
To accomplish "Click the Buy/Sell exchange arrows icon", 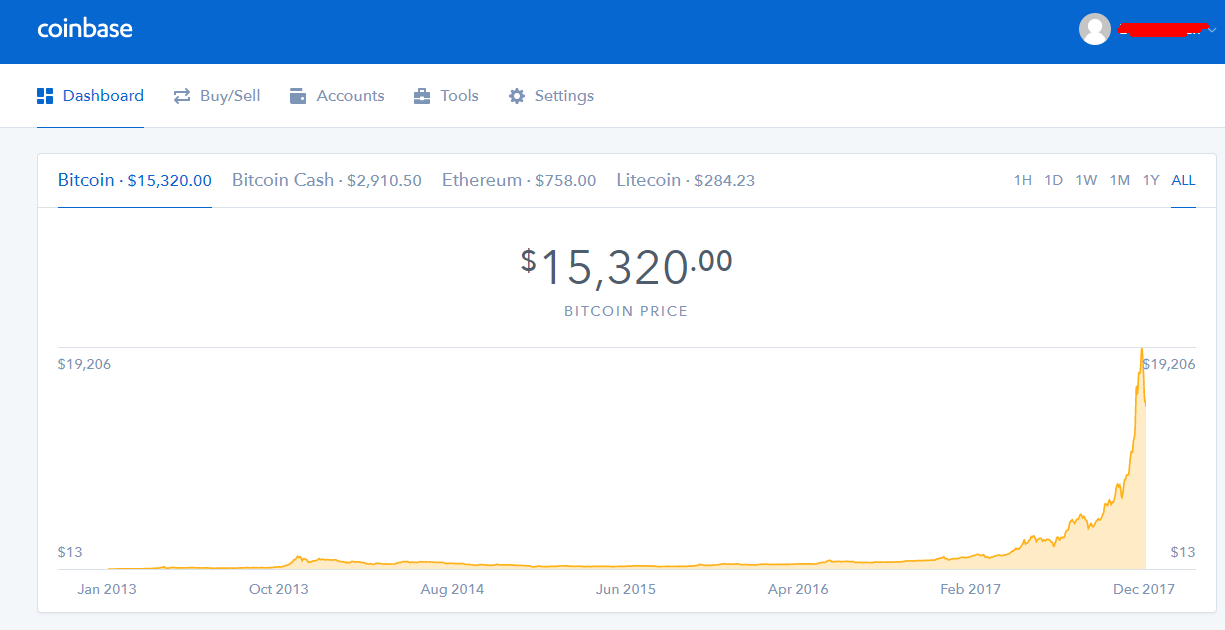I will [x=182, y=96].
